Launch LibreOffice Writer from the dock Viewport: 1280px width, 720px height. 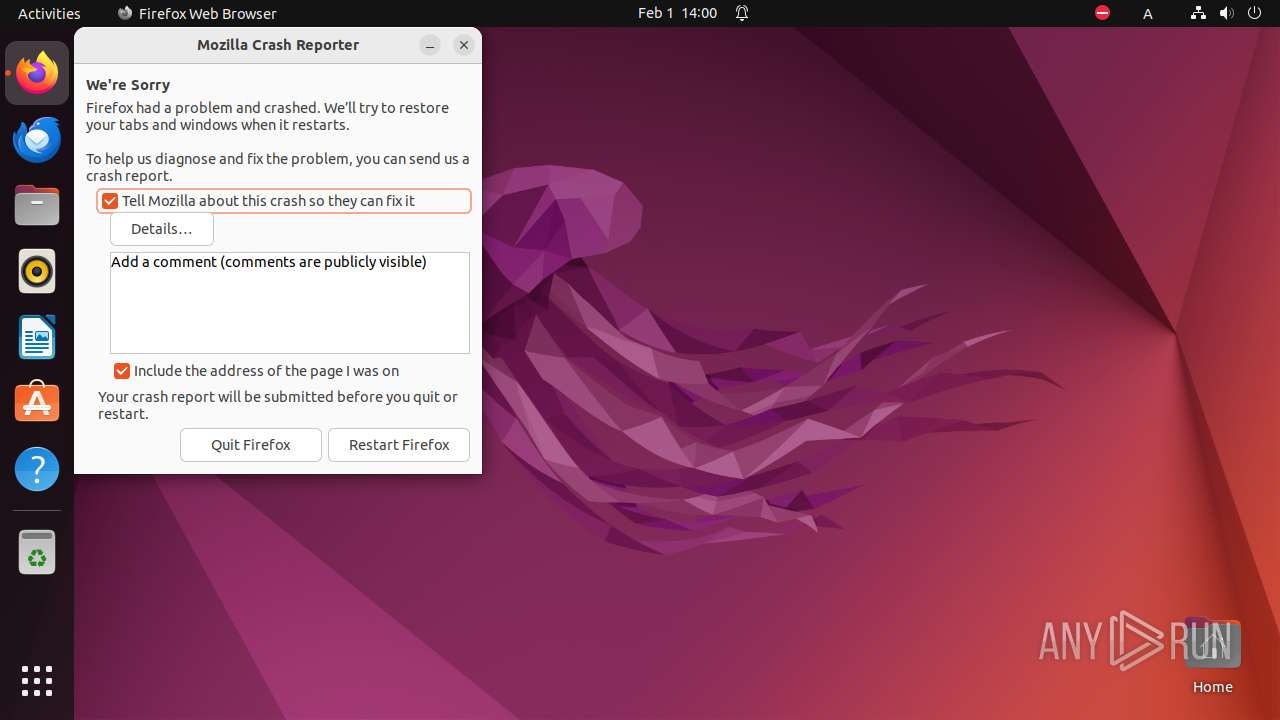37,337
